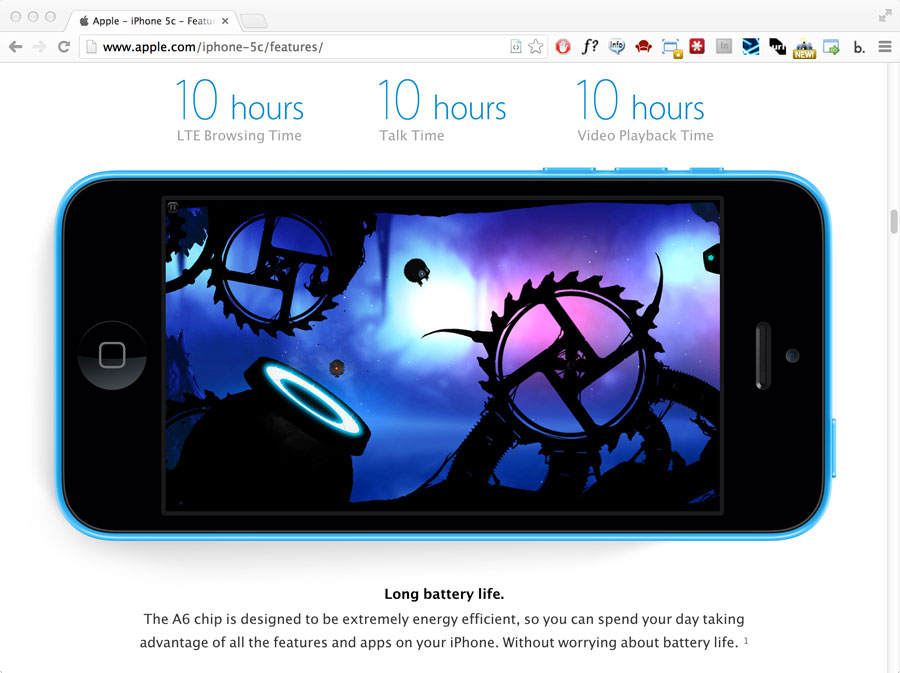Toggle fullscreen with the window expand arrows
The height and width of the screenshot is (673, 900).
tap(885, 16)
